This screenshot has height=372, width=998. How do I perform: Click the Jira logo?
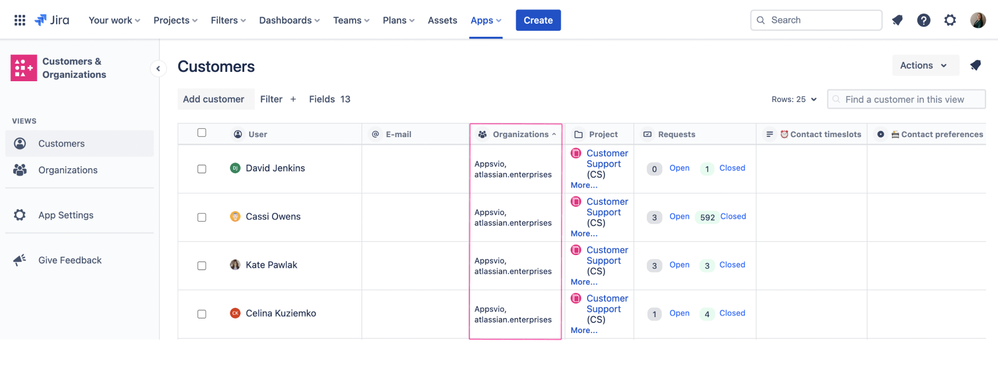point(52,20)
